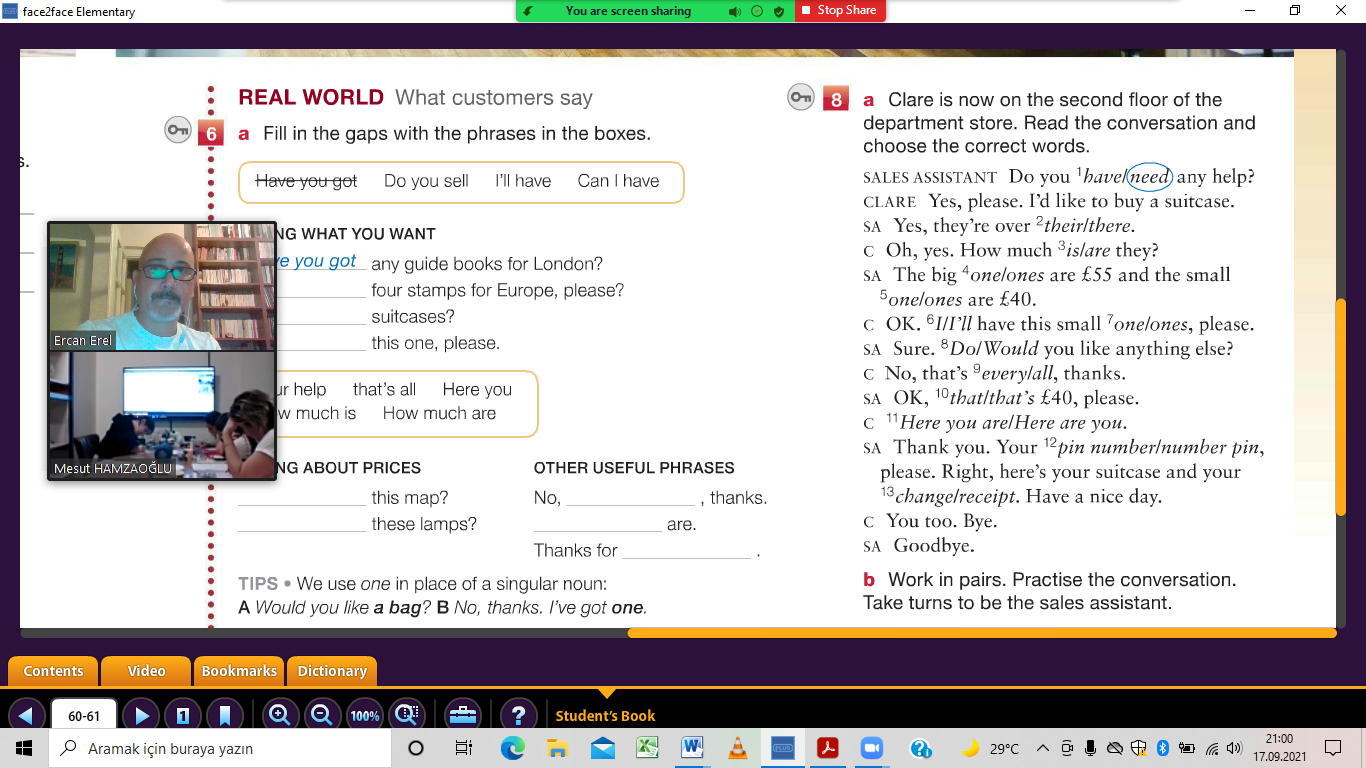The image size is (1366, 768).
Task: Zoom out with the magnifier minus icon
Action: click(x=322, y=715)
